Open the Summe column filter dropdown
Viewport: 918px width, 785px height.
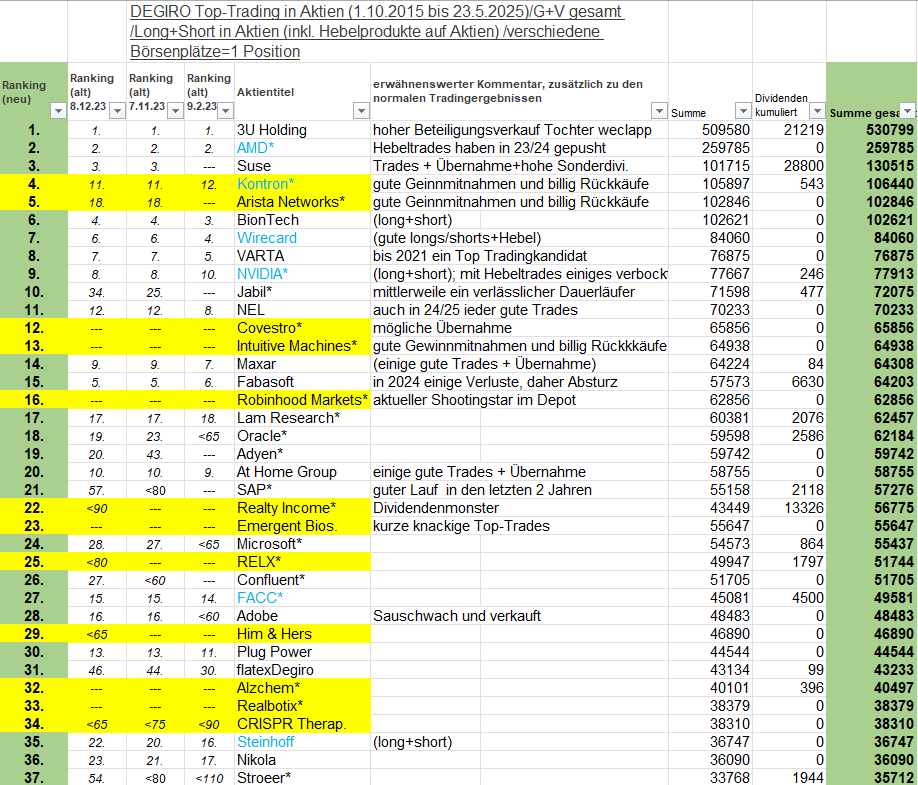pyautogui.click(x=743, y=110)
